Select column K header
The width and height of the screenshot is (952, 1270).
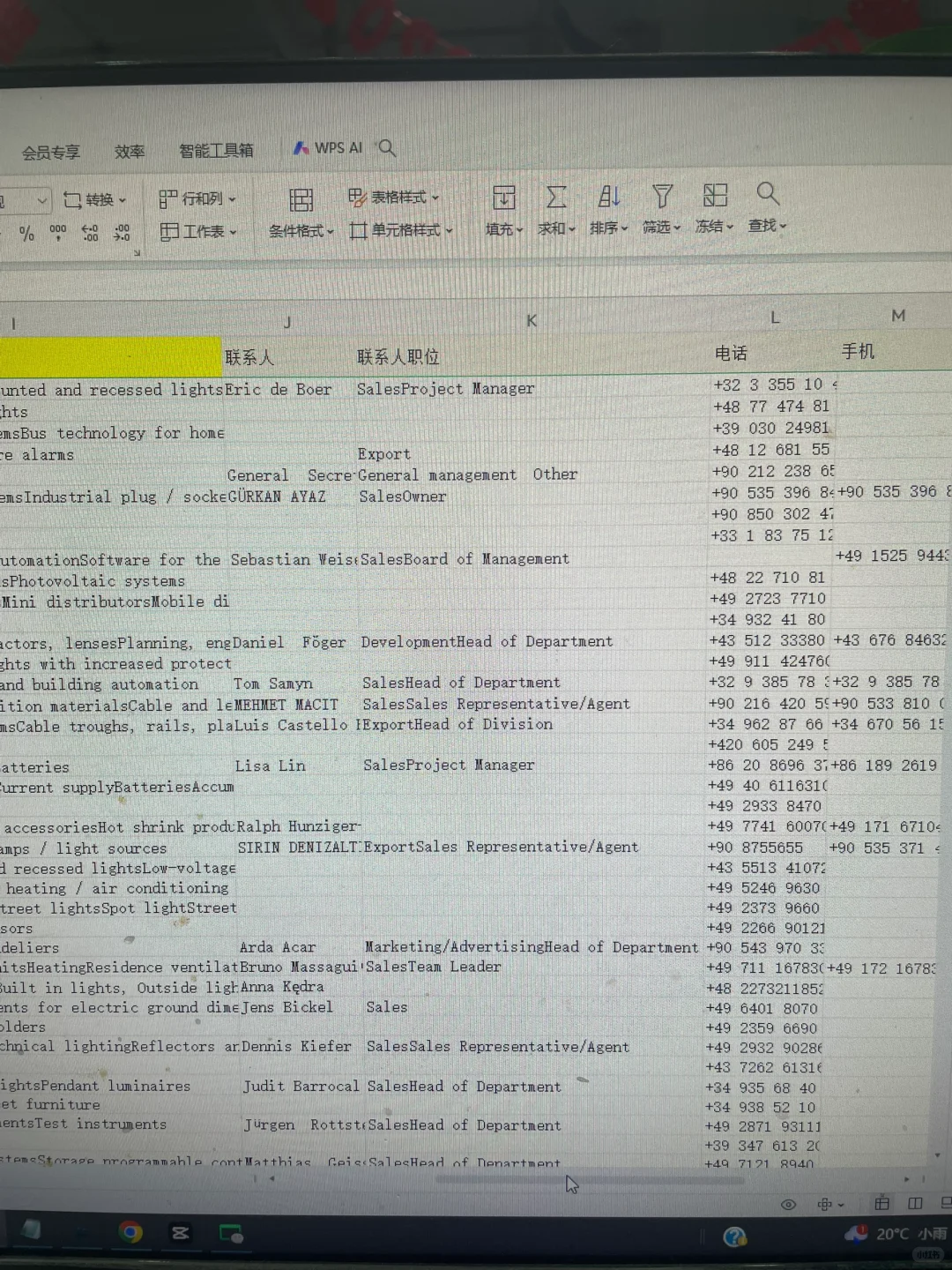(532, 321)
